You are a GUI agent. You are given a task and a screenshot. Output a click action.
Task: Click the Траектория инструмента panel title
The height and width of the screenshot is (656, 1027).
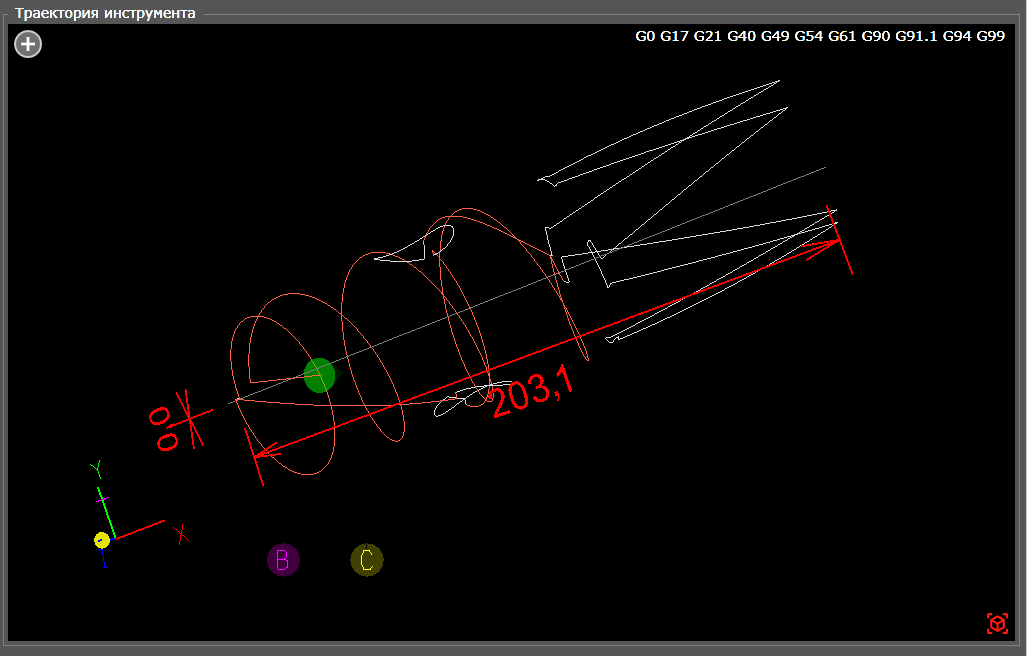(105, 14)
